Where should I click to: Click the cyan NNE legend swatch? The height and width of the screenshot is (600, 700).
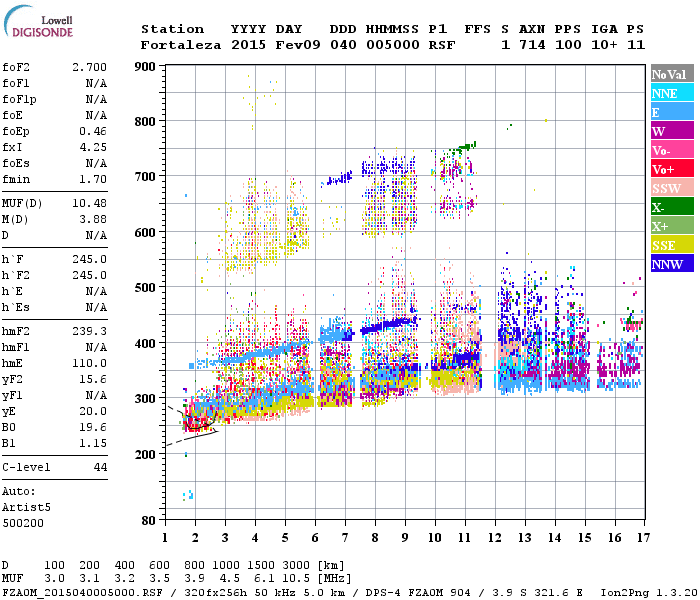click(672, 93)
